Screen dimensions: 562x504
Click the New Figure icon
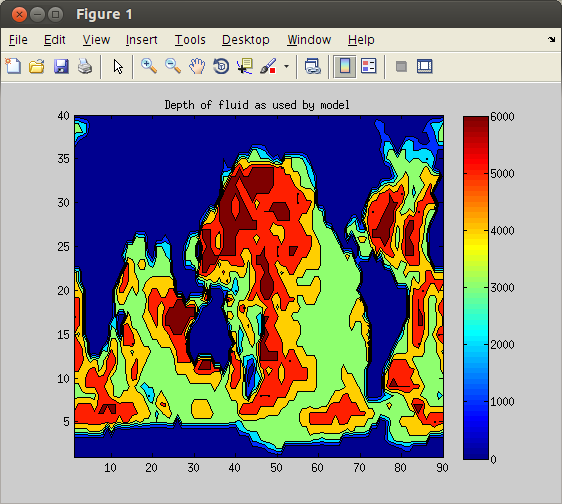[13, 66]
